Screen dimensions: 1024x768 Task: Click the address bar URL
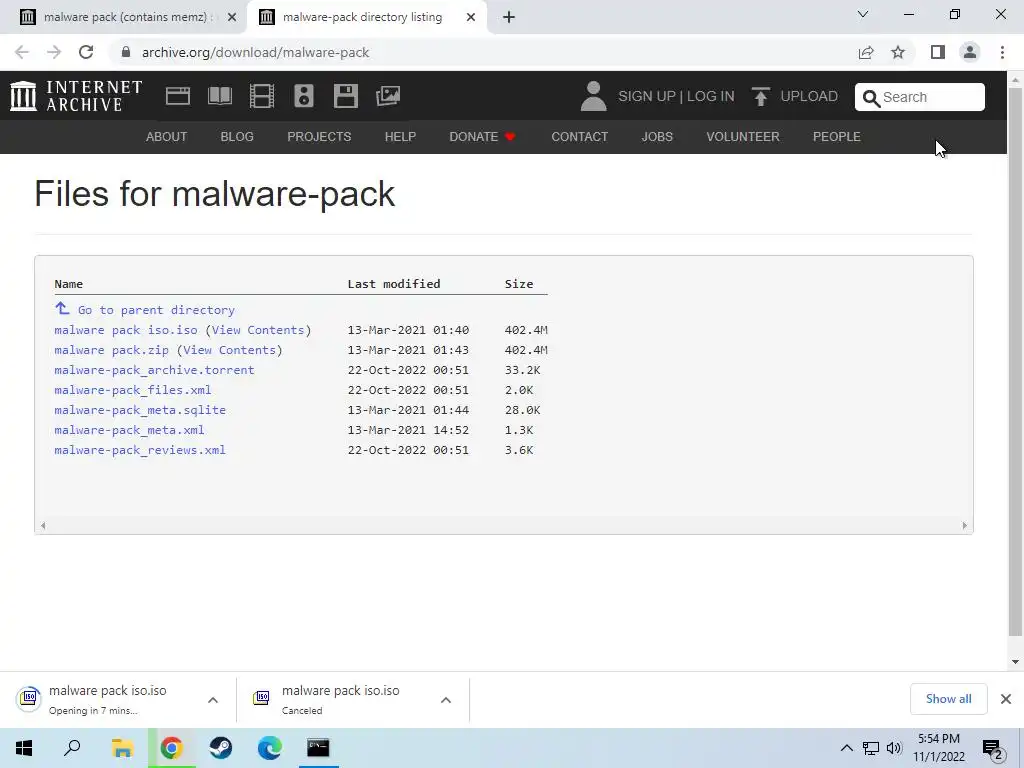click(x=255, y=52)
